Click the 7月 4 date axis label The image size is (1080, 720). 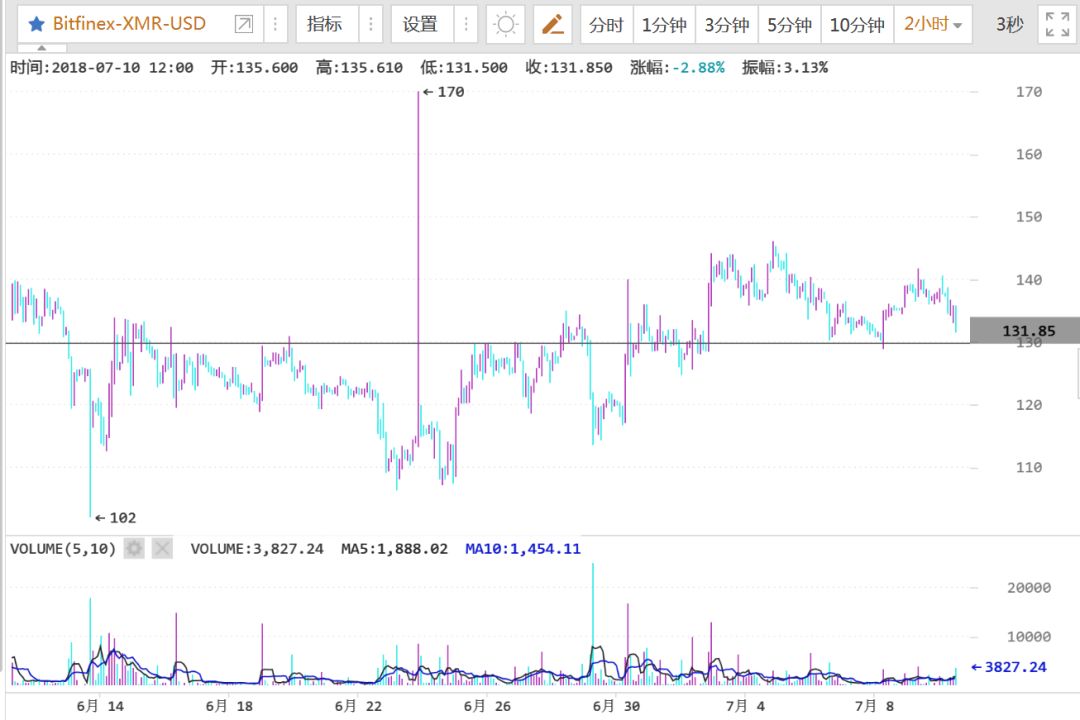pos(745,706)
